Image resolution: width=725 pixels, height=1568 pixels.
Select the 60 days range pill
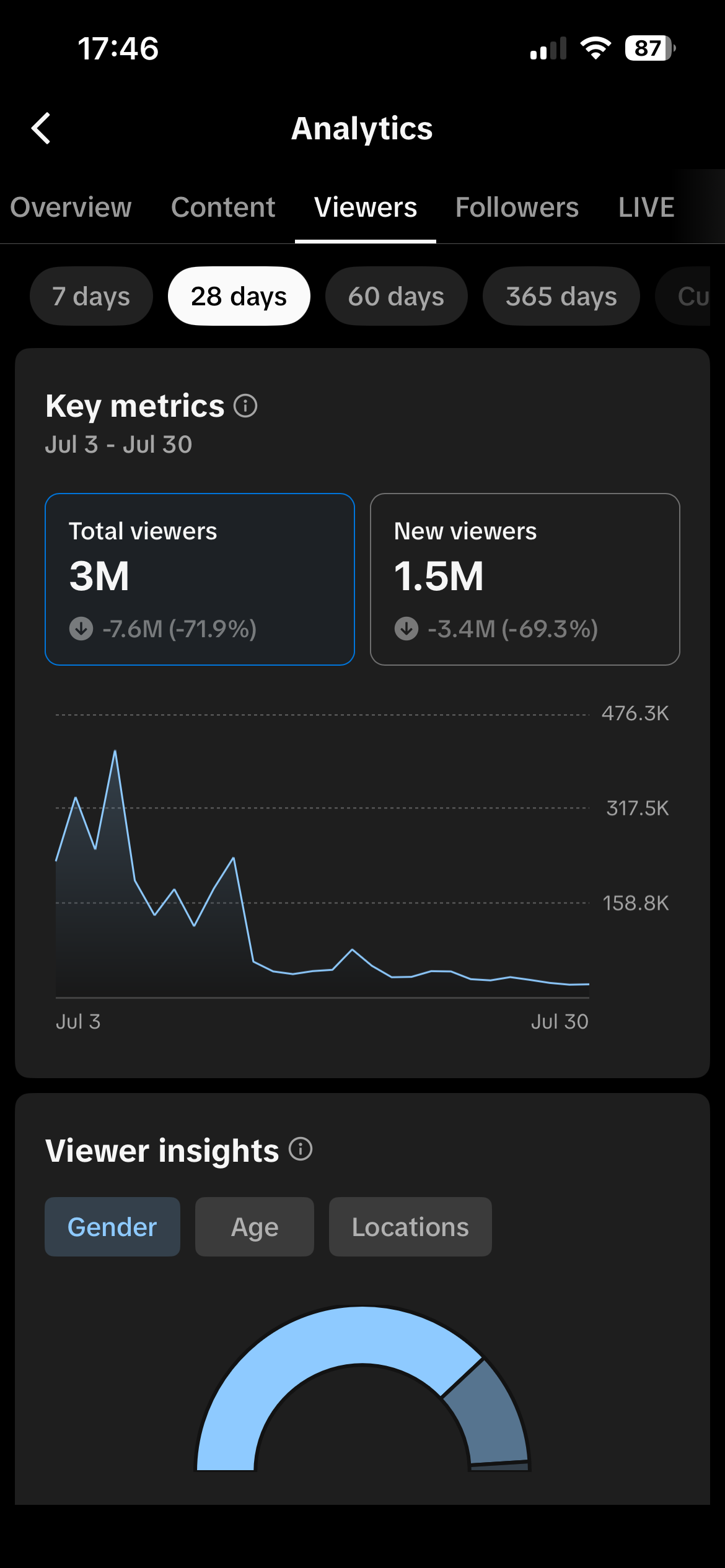coord(396,296)
